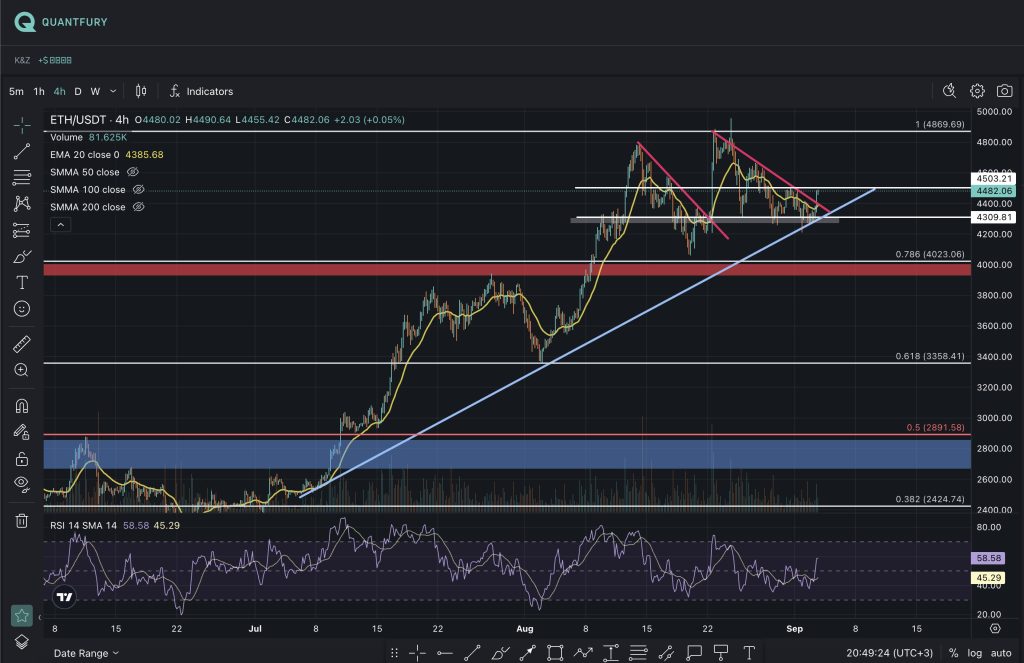Take a chart snapshot with camera icon
This screenshot has width=1024, height=663.
[1004, 91]
